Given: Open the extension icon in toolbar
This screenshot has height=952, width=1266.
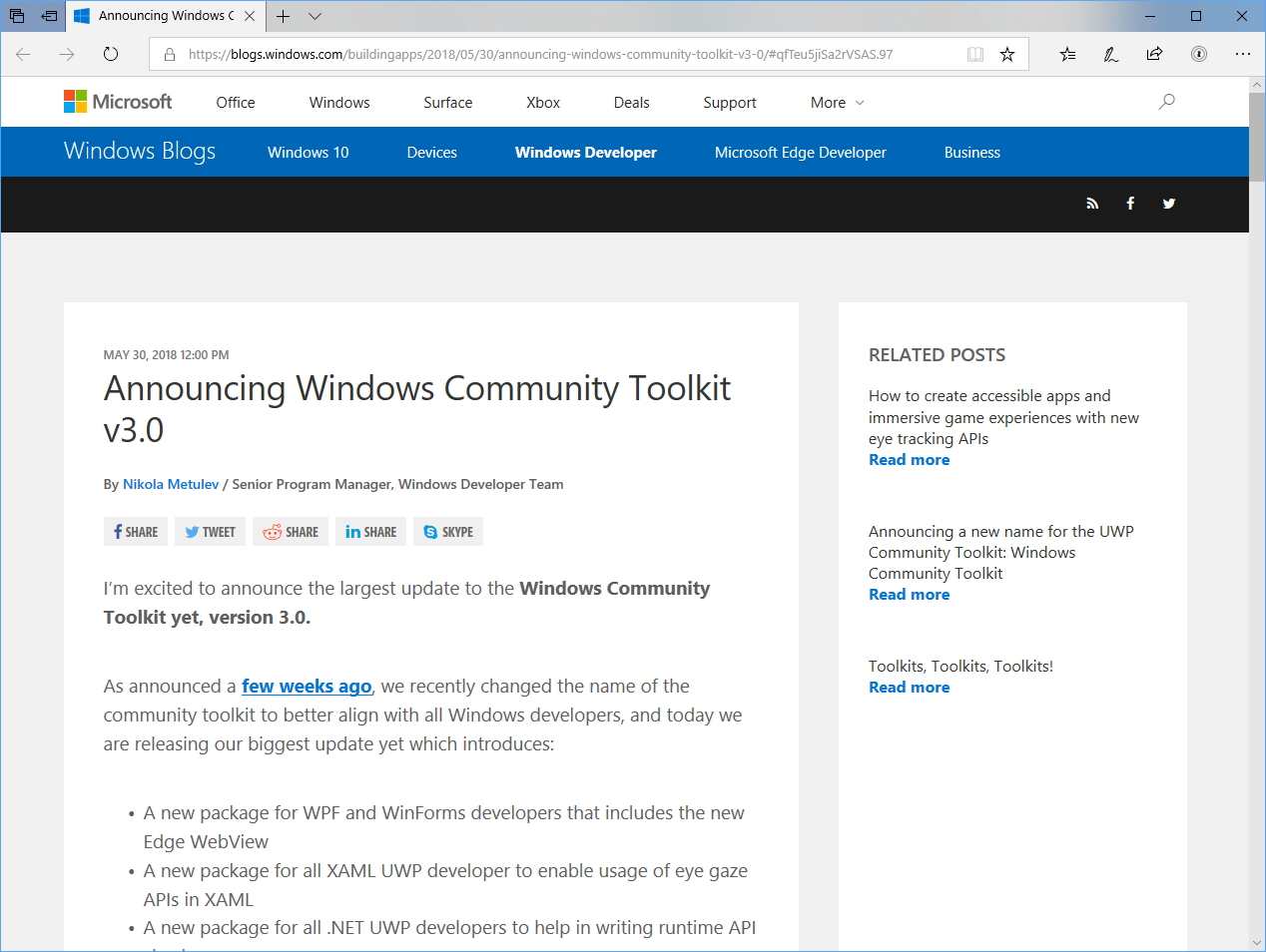Looking at the screenshot, I should (x=1199, y=55).
